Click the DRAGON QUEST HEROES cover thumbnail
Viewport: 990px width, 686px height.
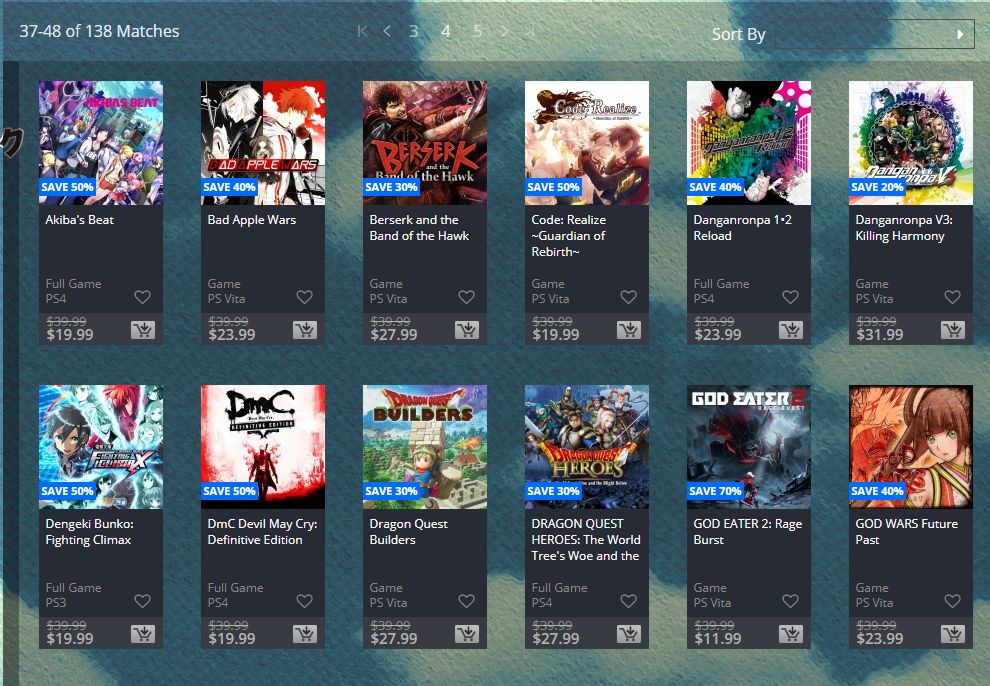(587, 447)
